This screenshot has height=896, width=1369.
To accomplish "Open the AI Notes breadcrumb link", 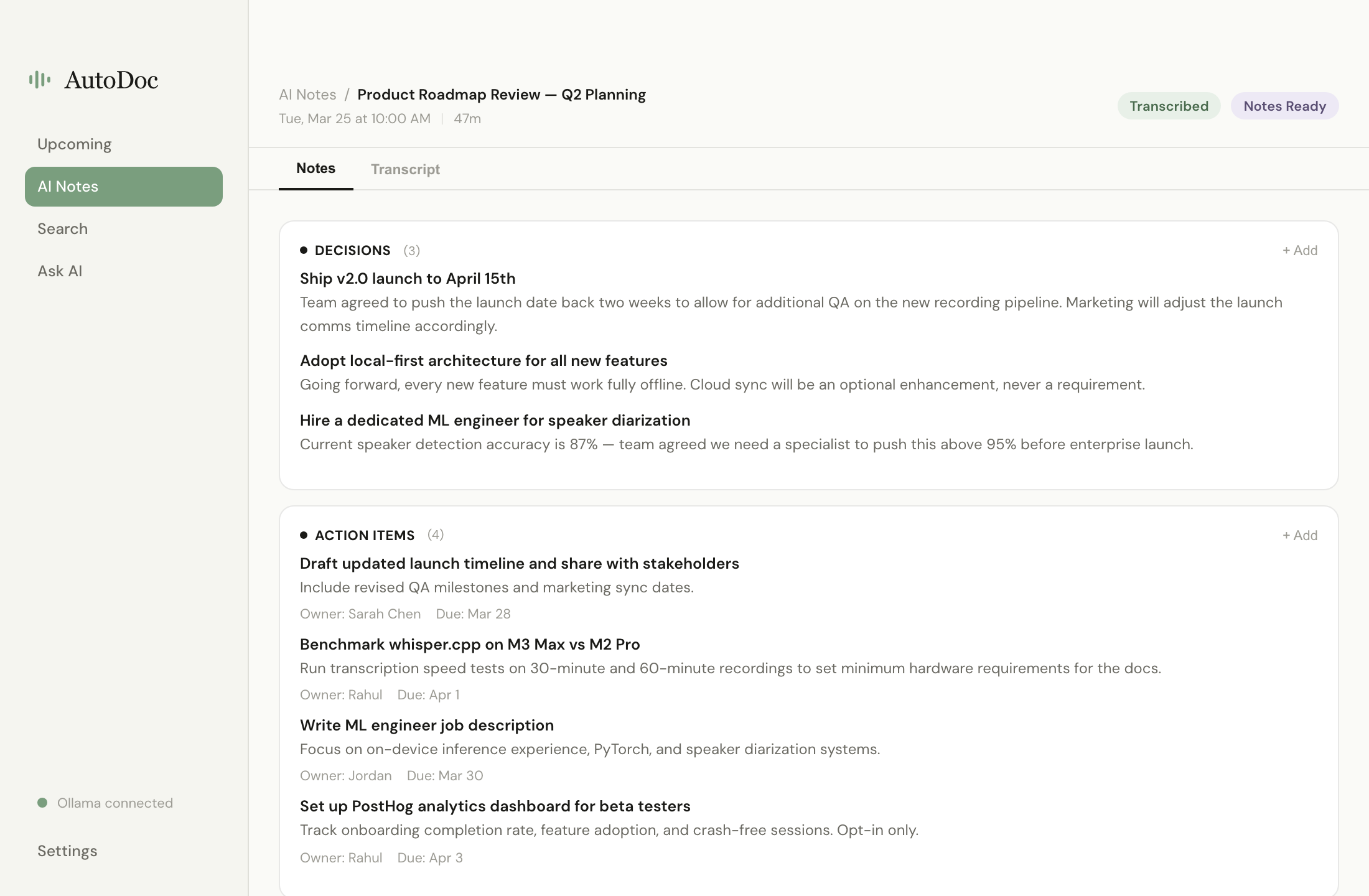I will pyautogui.click(x=308, y=94).
